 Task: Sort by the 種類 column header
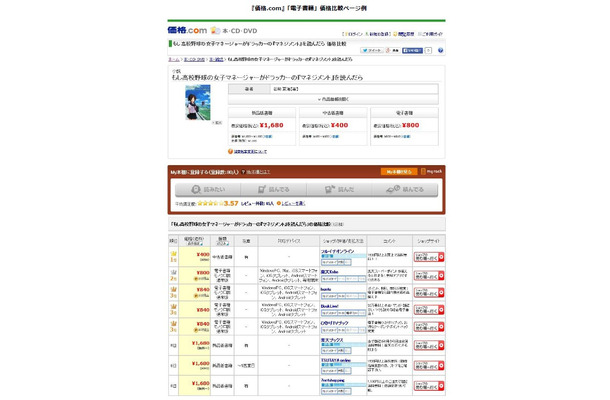tap(222, 241)
